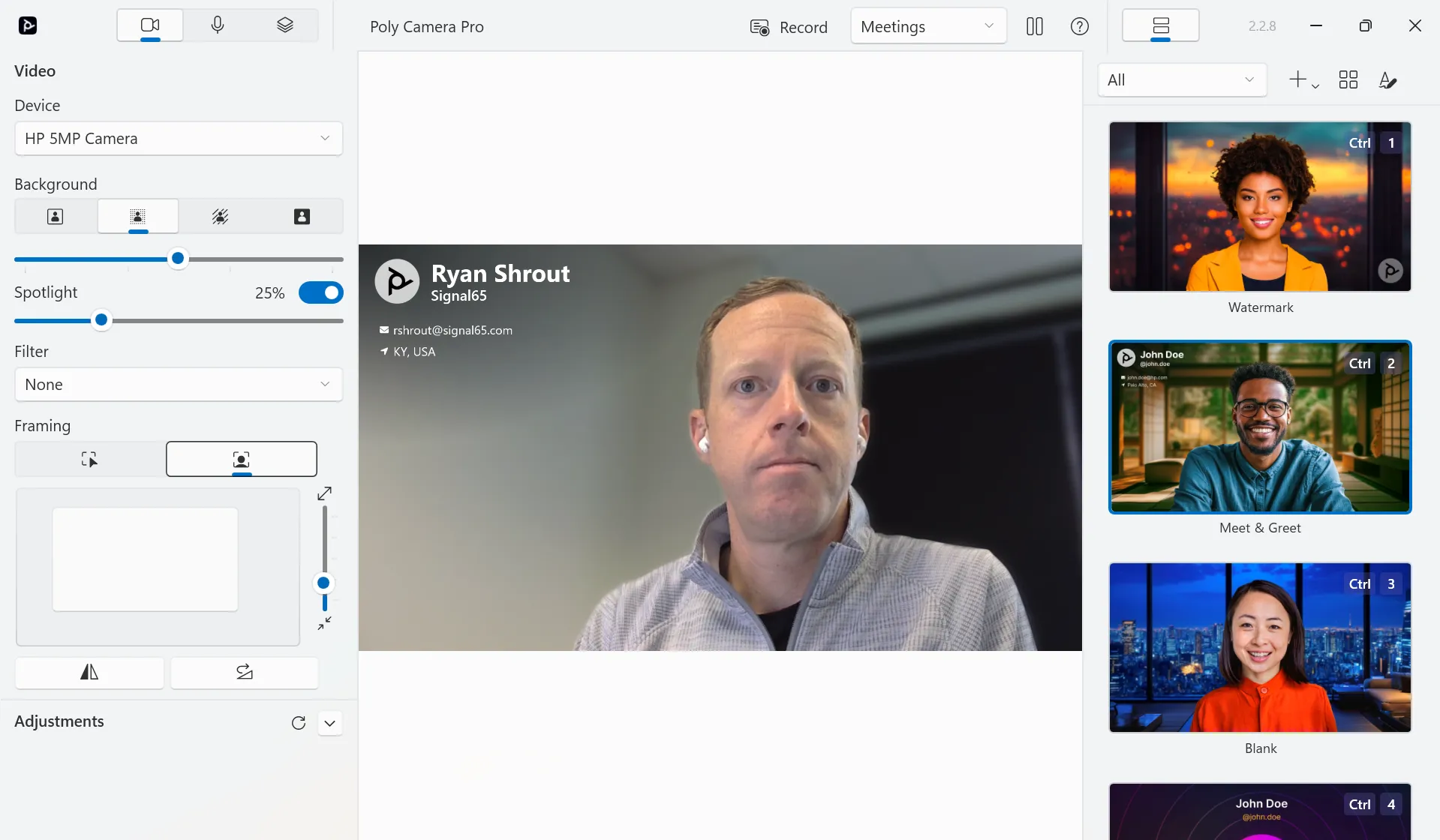Viewport: 1440px width, 840px height.
Task: Select the background replacement solid person icon
Action: coord(302,217)
